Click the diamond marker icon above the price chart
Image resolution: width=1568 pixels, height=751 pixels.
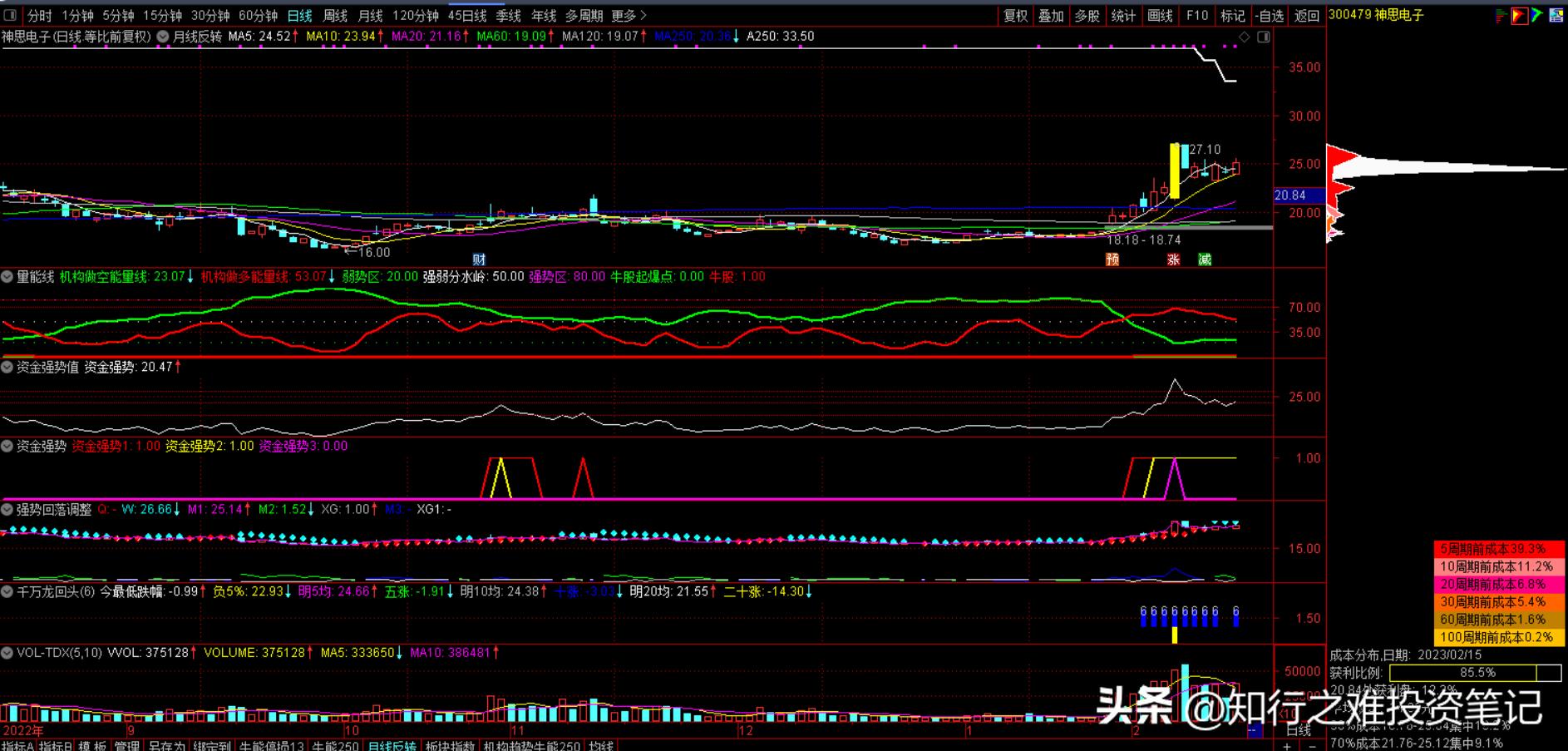1244,37
